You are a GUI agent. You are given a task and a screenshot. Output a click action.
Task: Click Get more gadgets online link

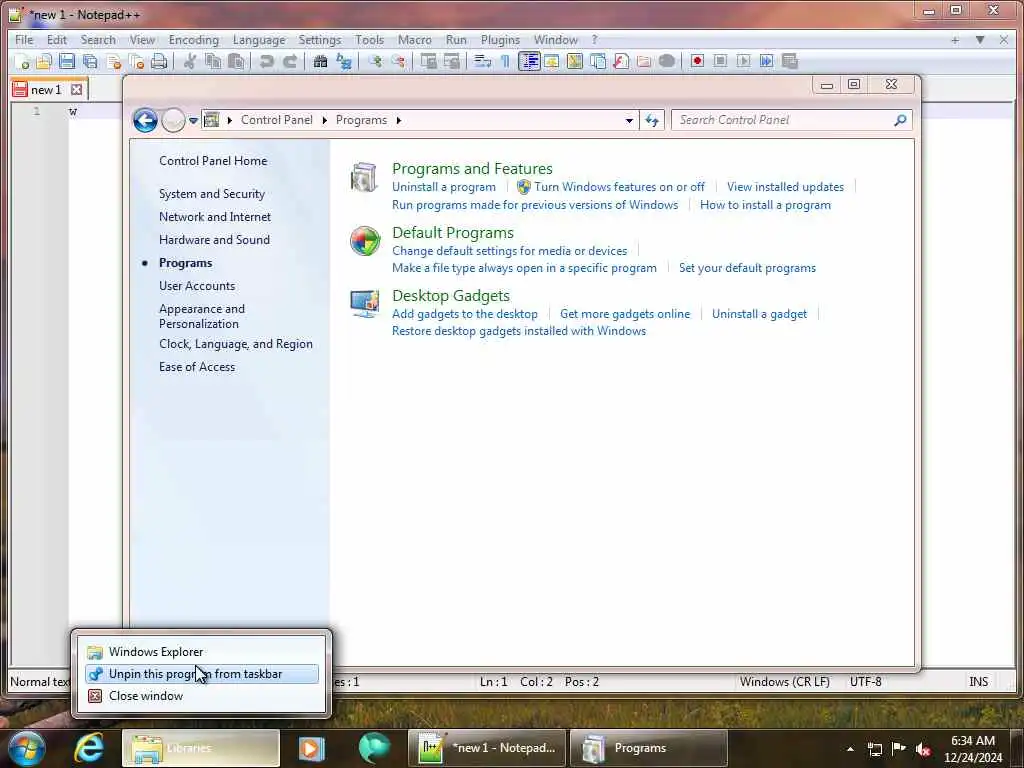624,314
